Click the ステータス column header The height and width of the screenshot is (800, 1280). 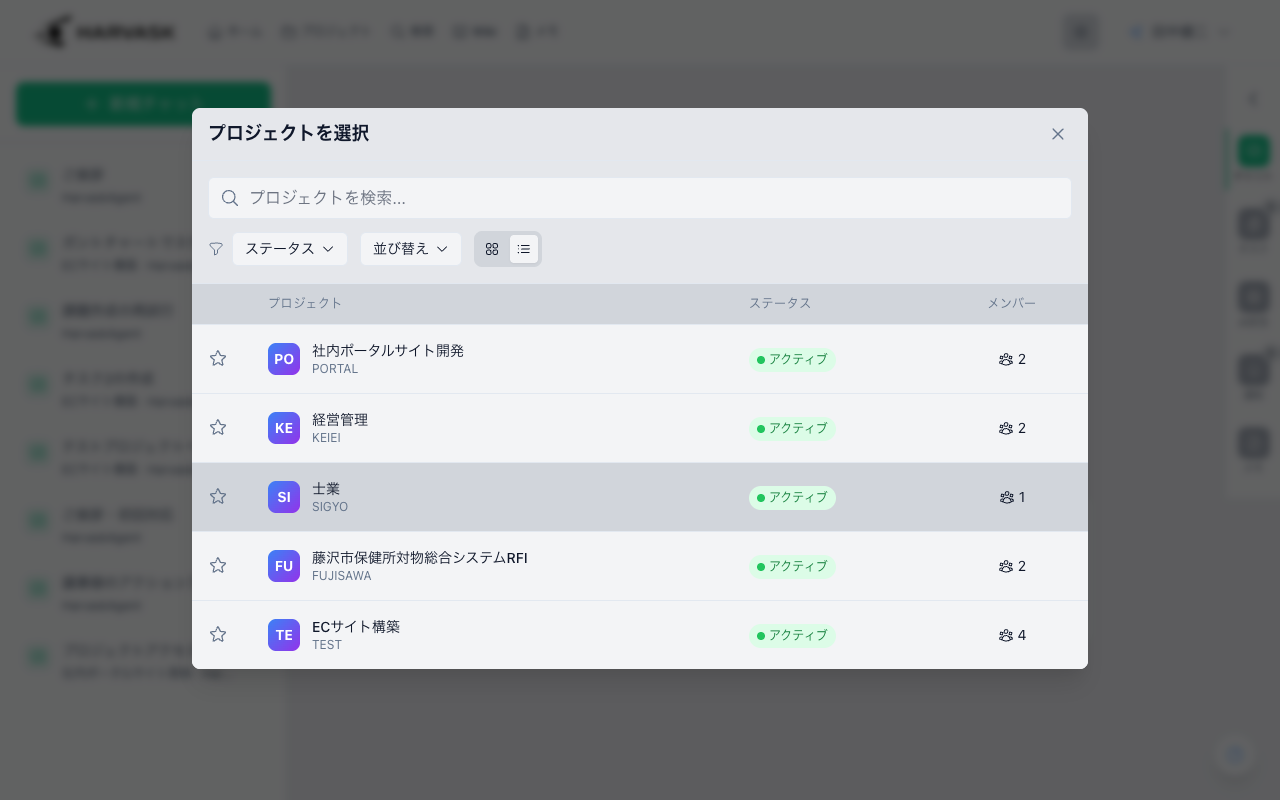tap(780, 303)
